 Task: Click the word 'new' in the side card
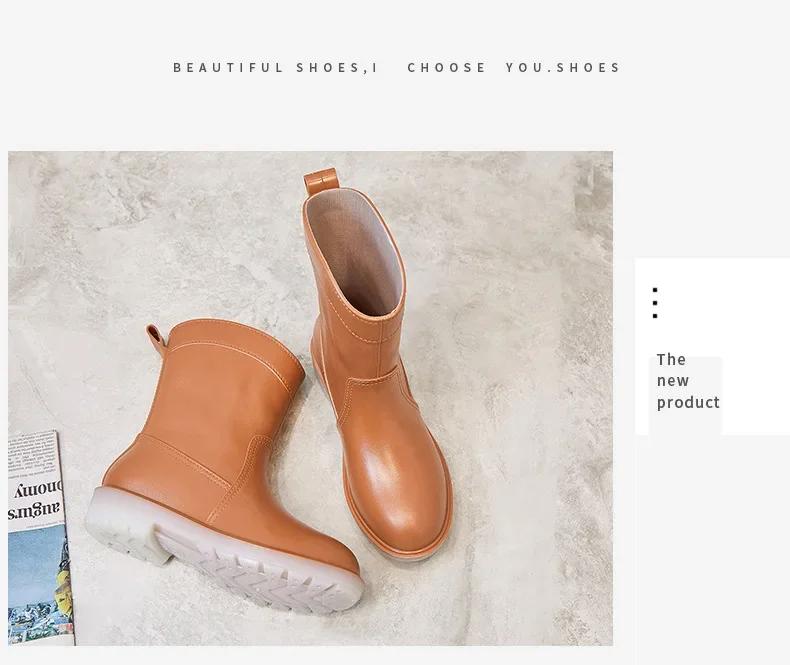tap(673, 381)
